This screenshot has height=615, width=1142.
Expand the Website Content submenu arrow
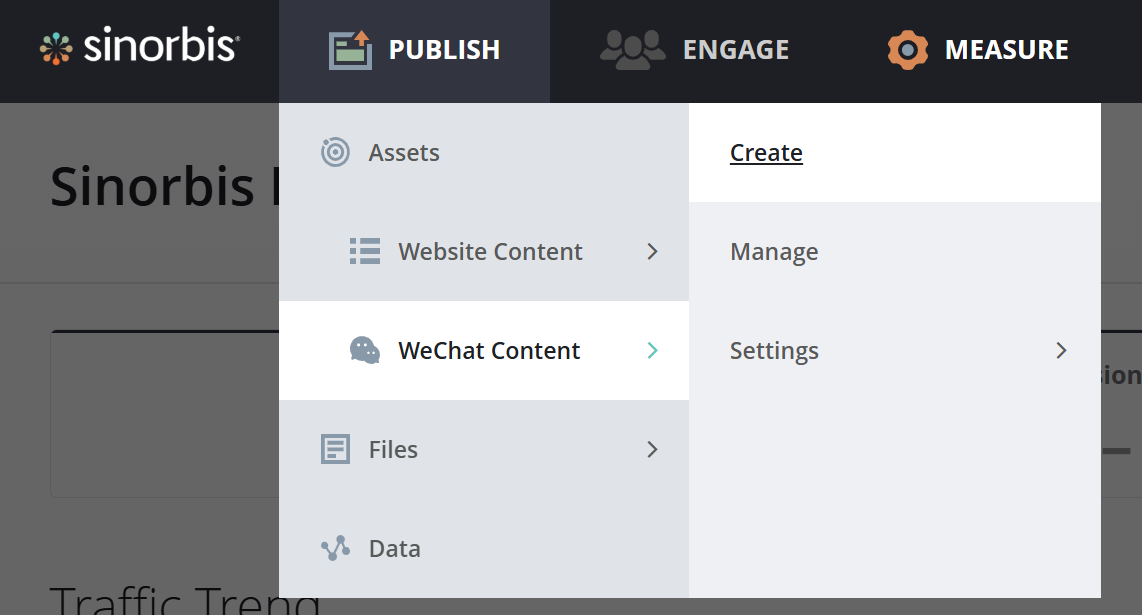click(652, 251)
